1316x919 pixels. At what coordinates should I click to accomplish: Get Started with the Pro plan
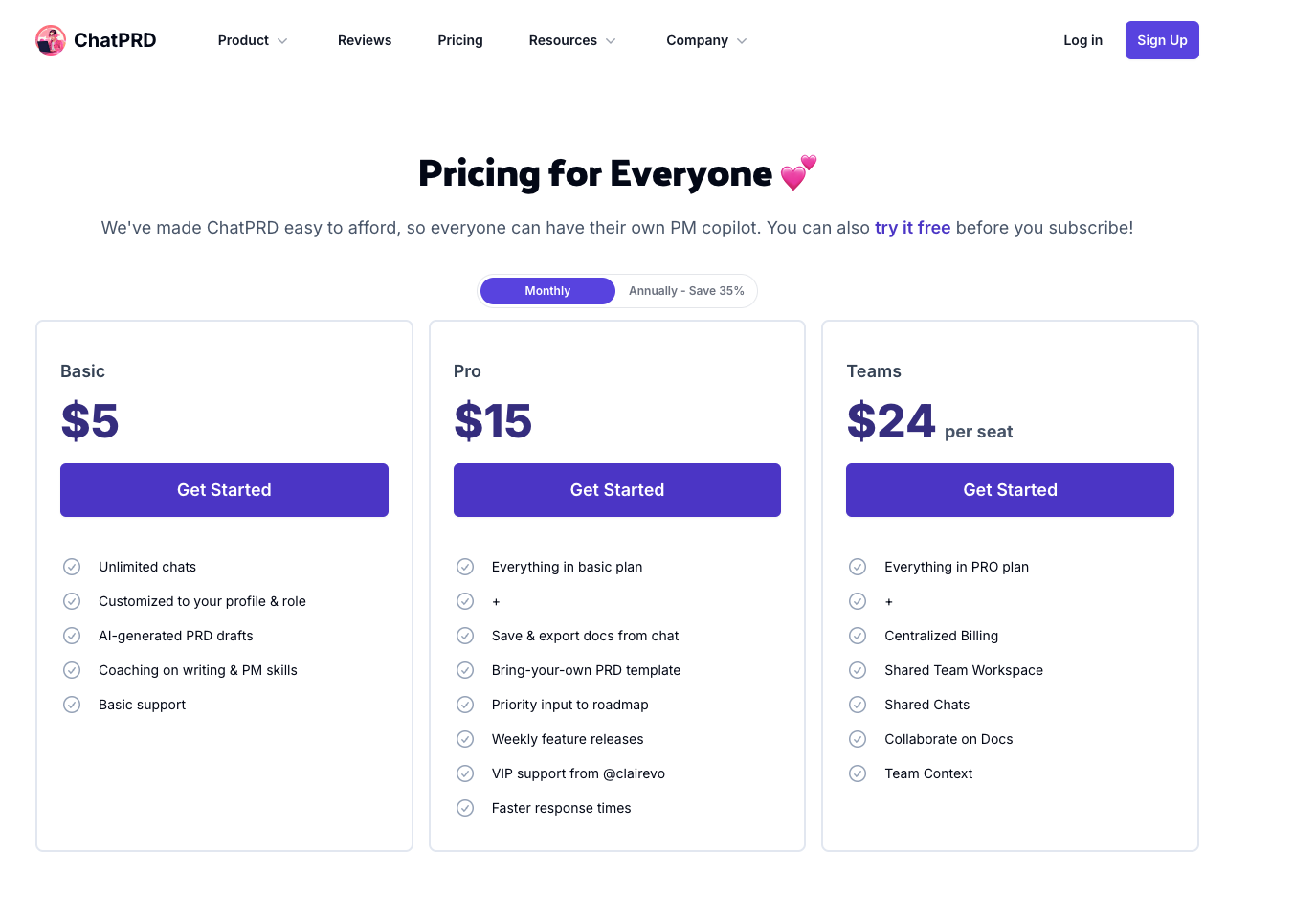(617, 490)
